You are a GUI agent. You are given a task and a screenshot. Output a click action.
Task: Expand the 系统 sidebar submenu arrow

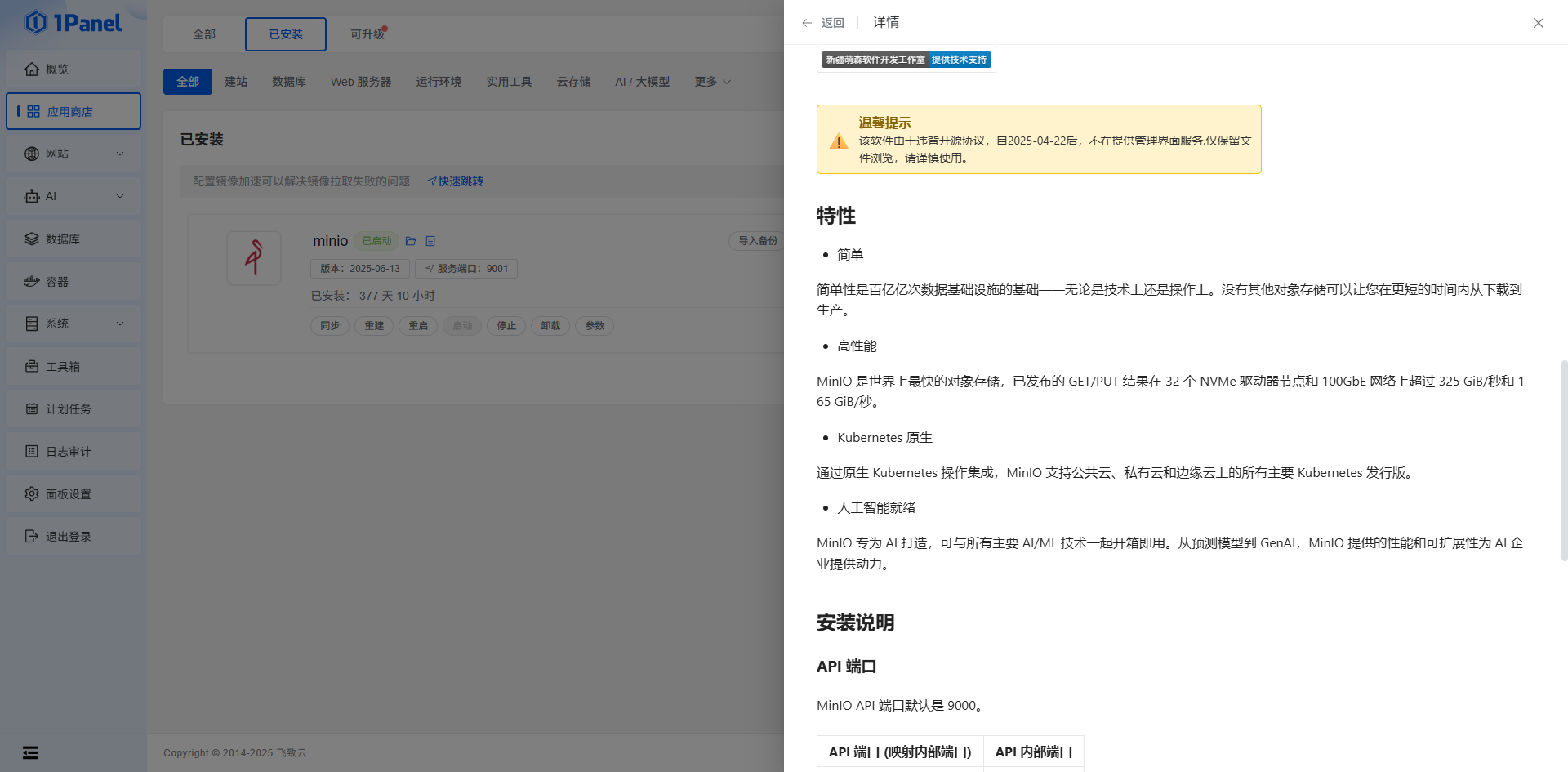(x=120, y=324)
